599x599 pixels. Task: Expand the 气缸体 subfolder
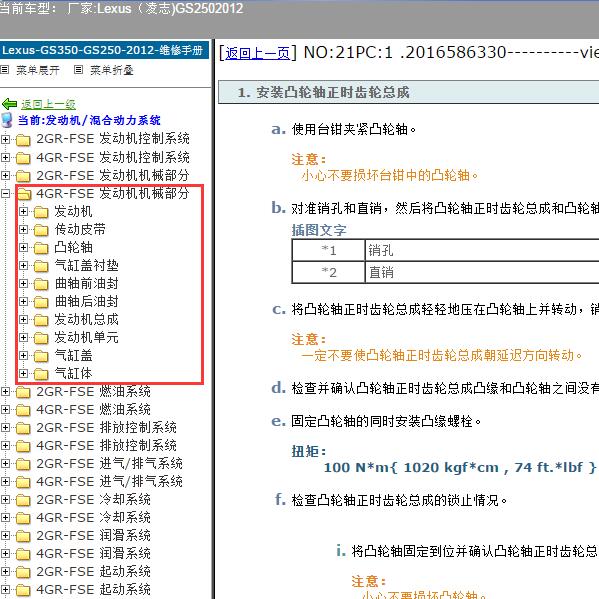pos(23,373)
